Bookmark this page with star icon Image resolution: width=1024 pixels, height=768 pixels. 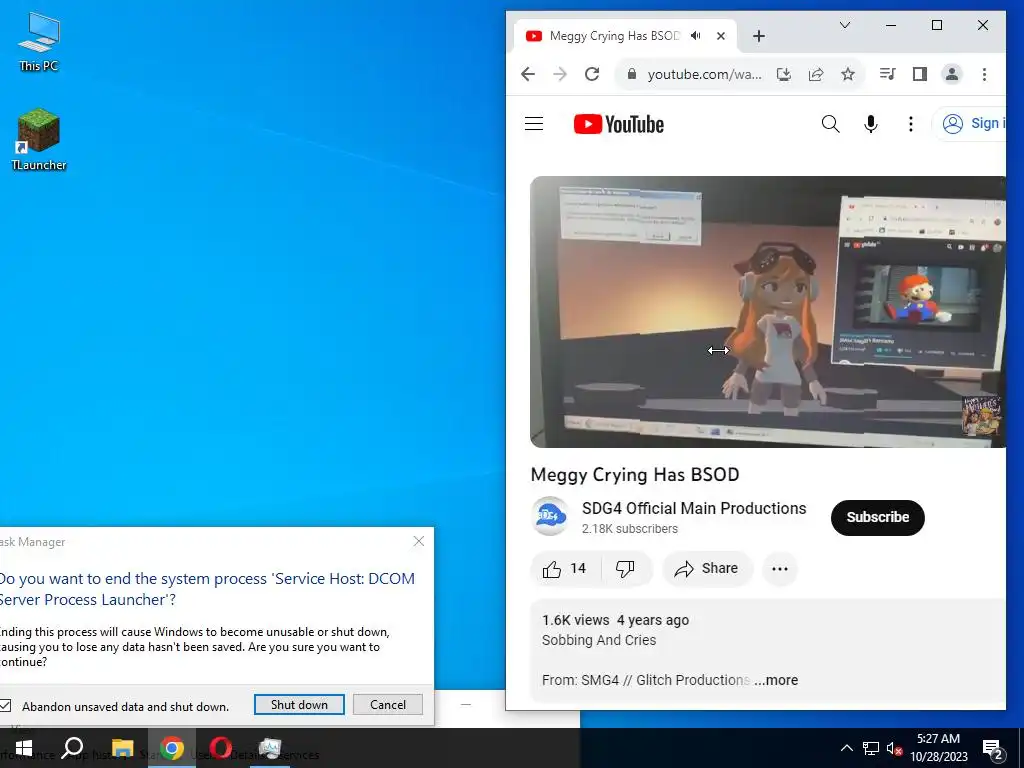point(848,74)
